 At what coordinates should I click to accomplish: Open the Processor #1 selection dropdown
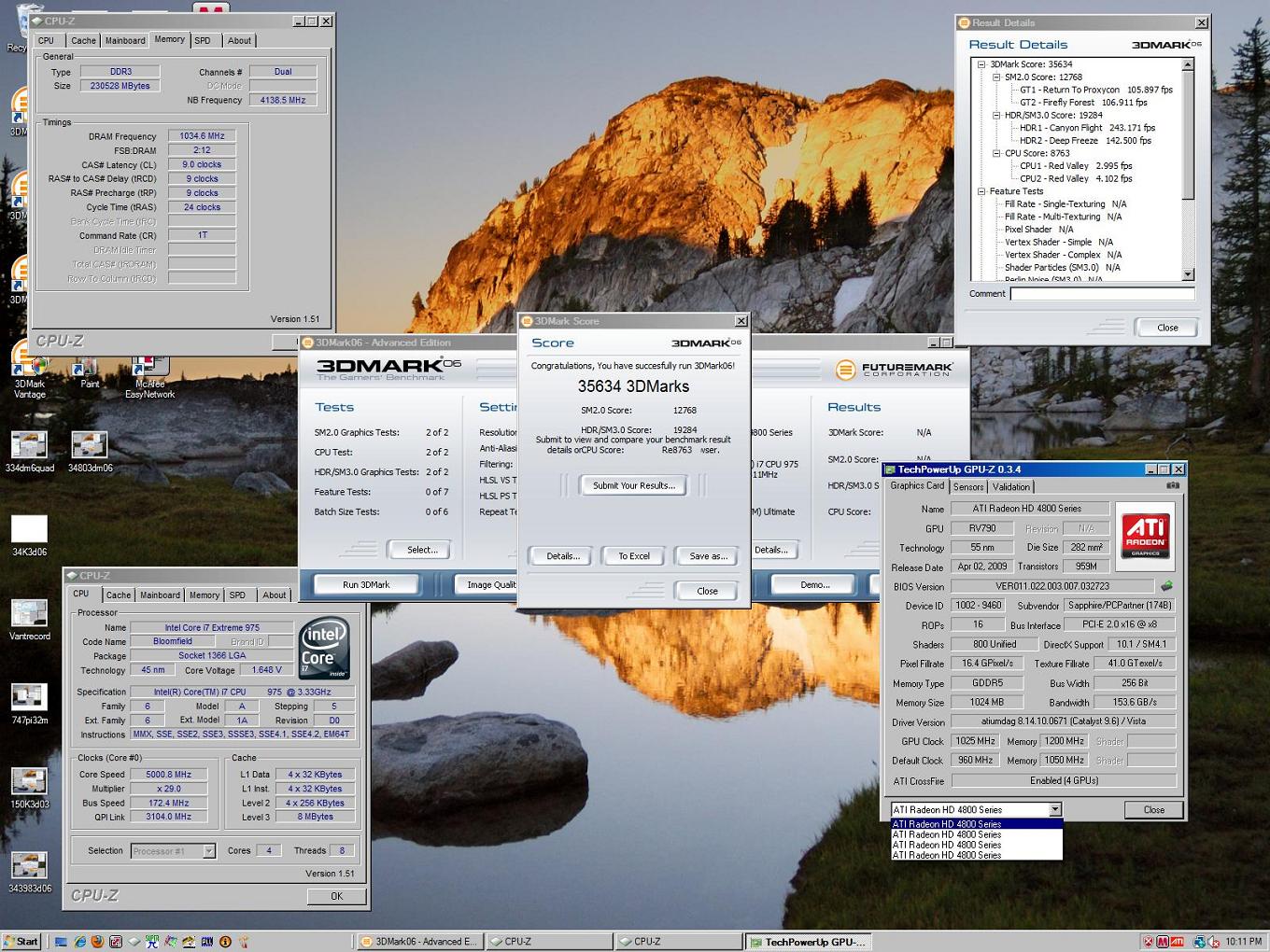pos(209,850)
